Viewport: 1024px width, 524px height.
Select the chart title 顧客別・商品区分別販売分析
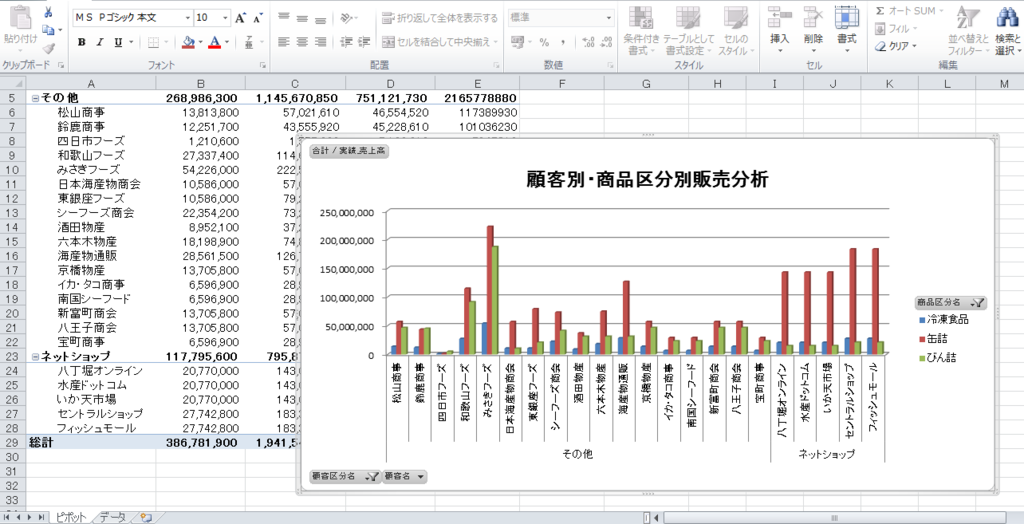[x=647, y=180]
